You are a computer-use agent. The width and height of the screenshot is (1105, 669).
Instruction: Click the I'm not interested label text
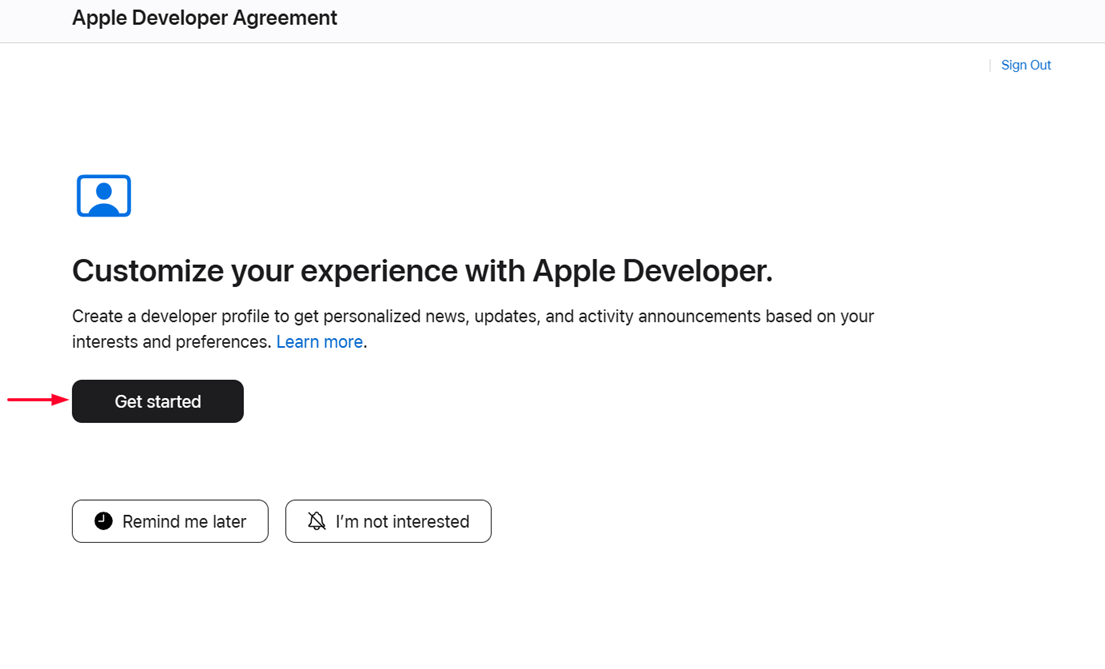point(402,522)
